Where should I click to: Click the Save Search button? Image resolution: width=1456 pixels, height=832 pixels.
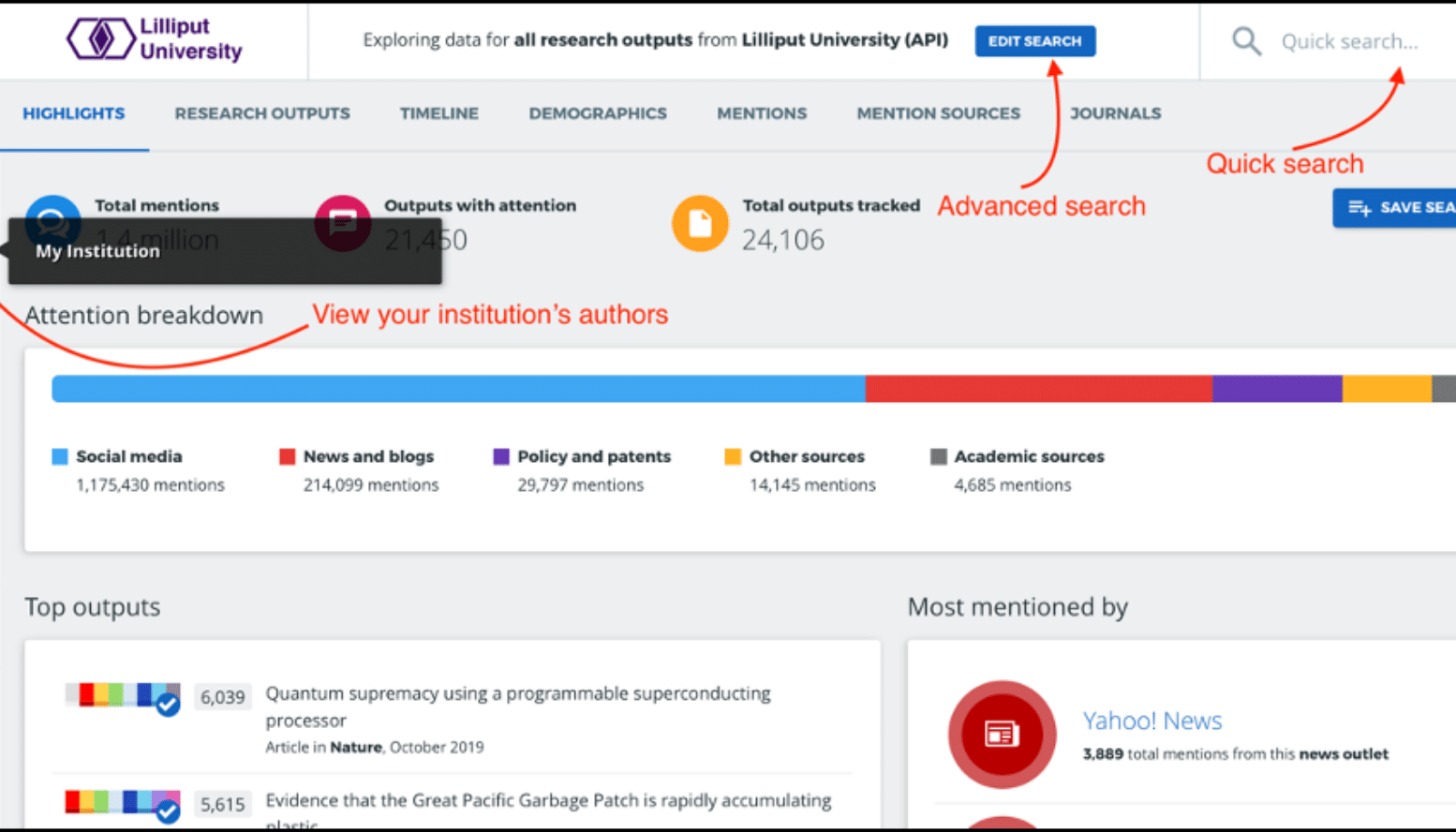(1395, 208)
